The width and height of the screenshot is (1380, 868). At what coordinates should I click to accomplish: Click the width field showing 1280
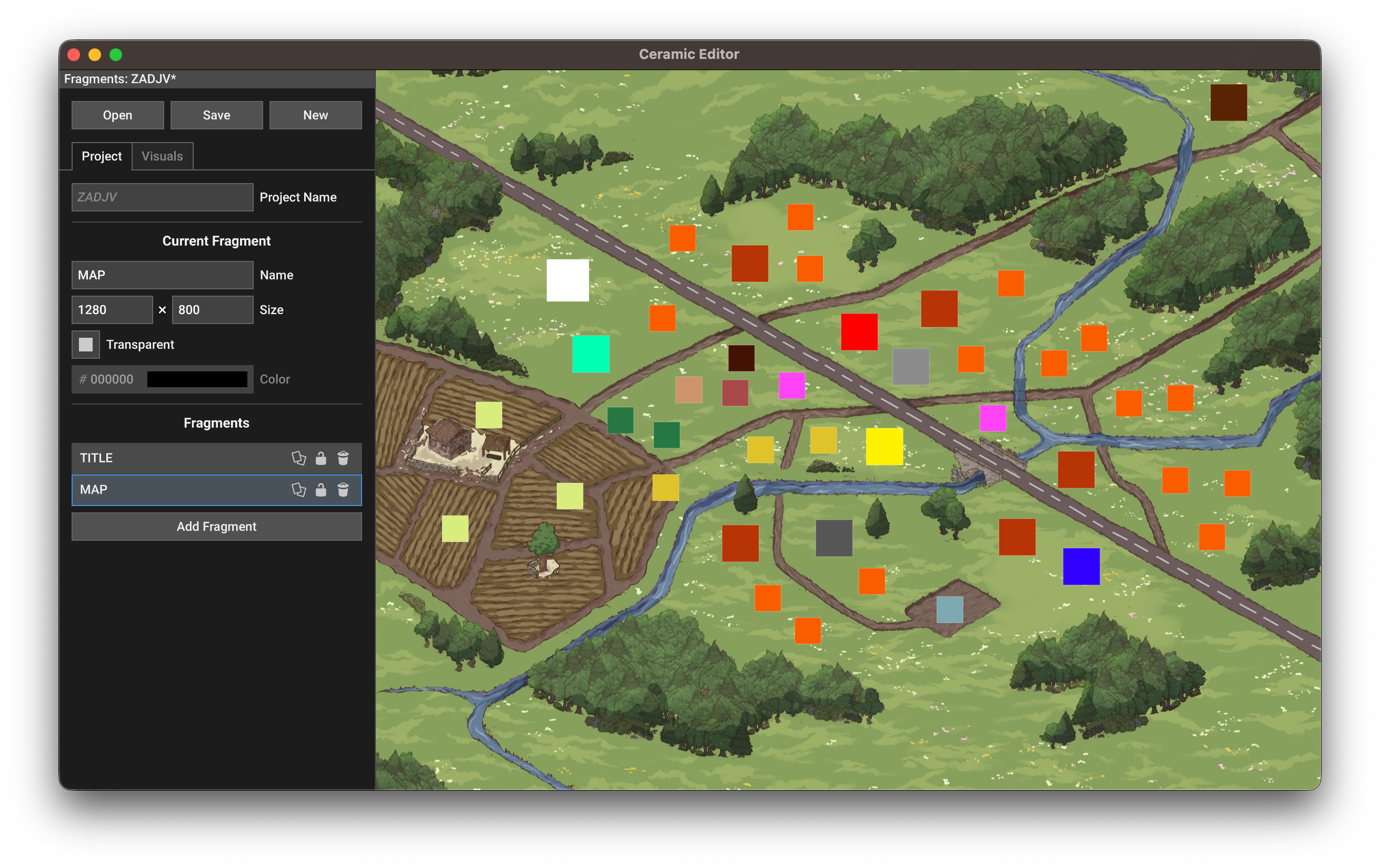coord(112,309)
